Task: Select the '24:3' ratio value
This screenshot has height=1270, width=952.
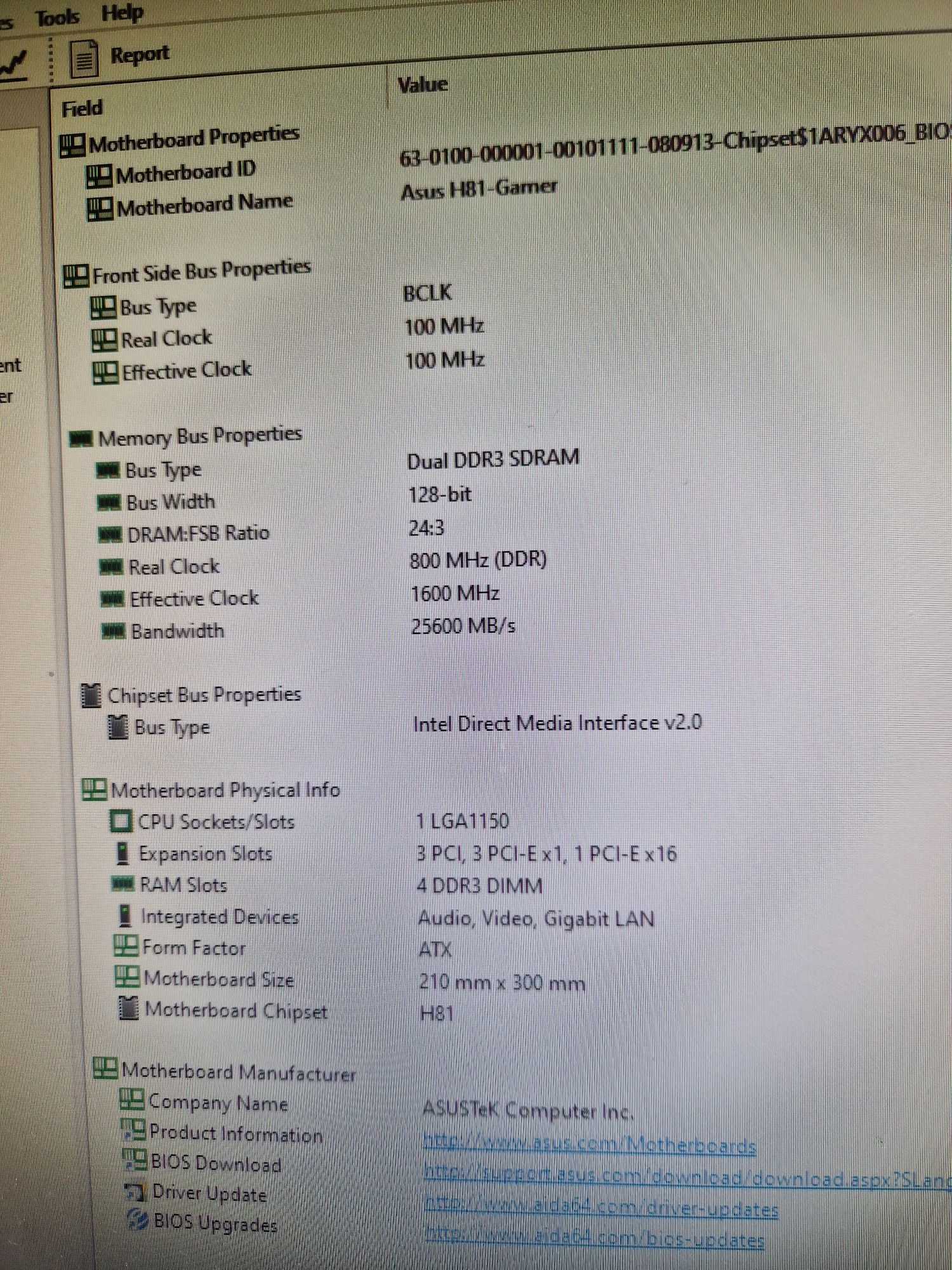Action: click(x=426, y=528)
